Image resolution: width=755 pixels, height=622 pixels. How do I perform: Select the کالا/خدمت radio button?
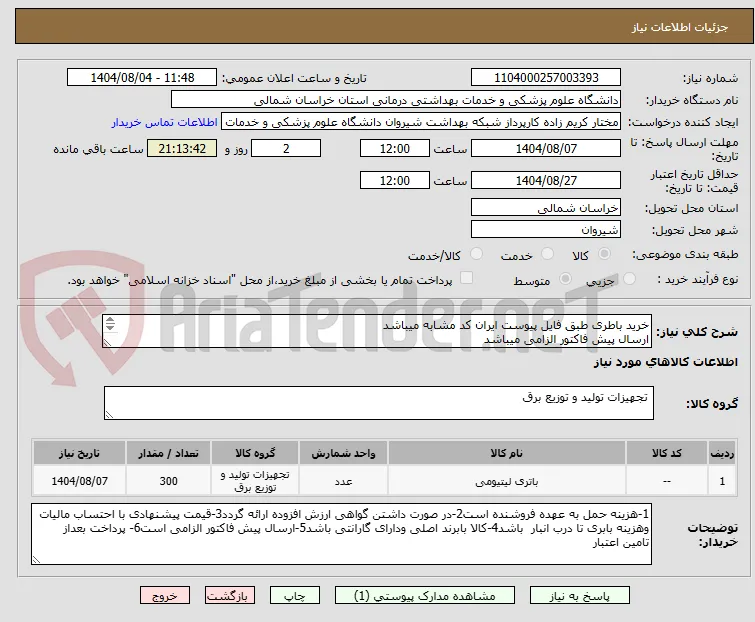[x=476, y=254]
